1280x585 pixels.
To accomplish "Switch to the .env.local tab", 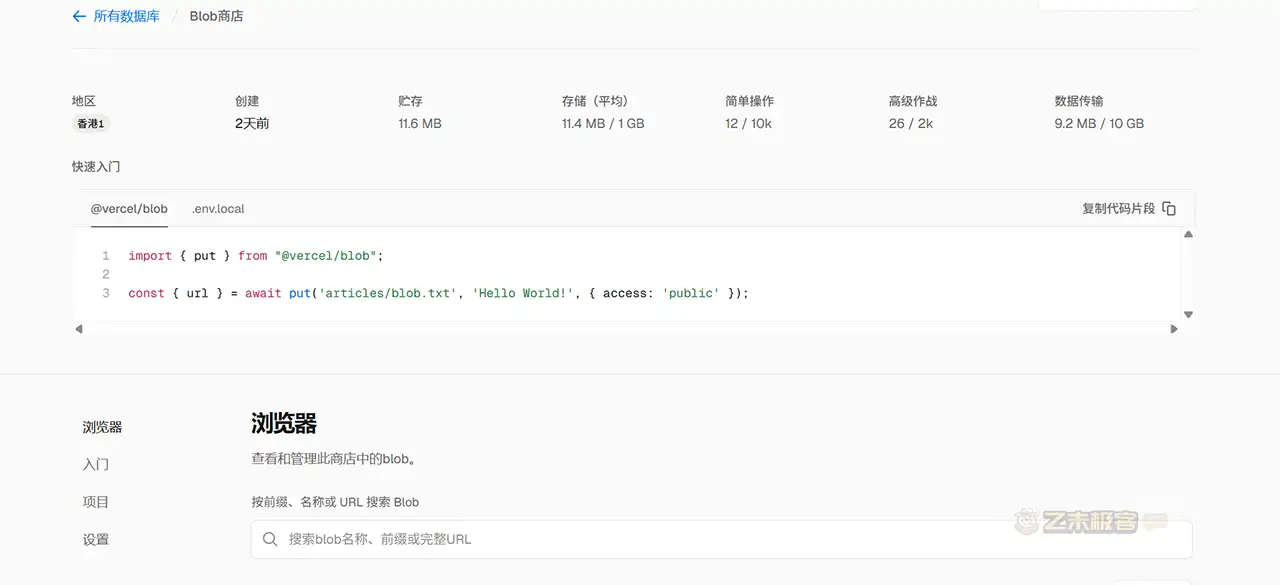I will pyautogui.click(x=218, y=209).
